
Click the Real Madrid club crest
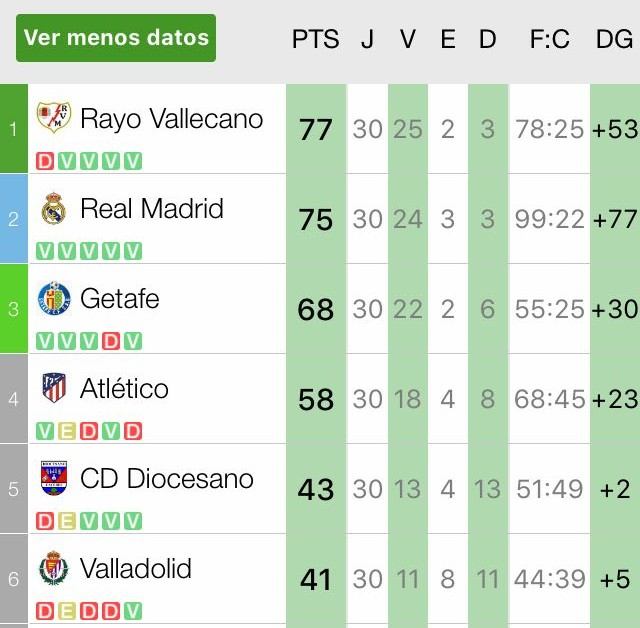(53, 209)
